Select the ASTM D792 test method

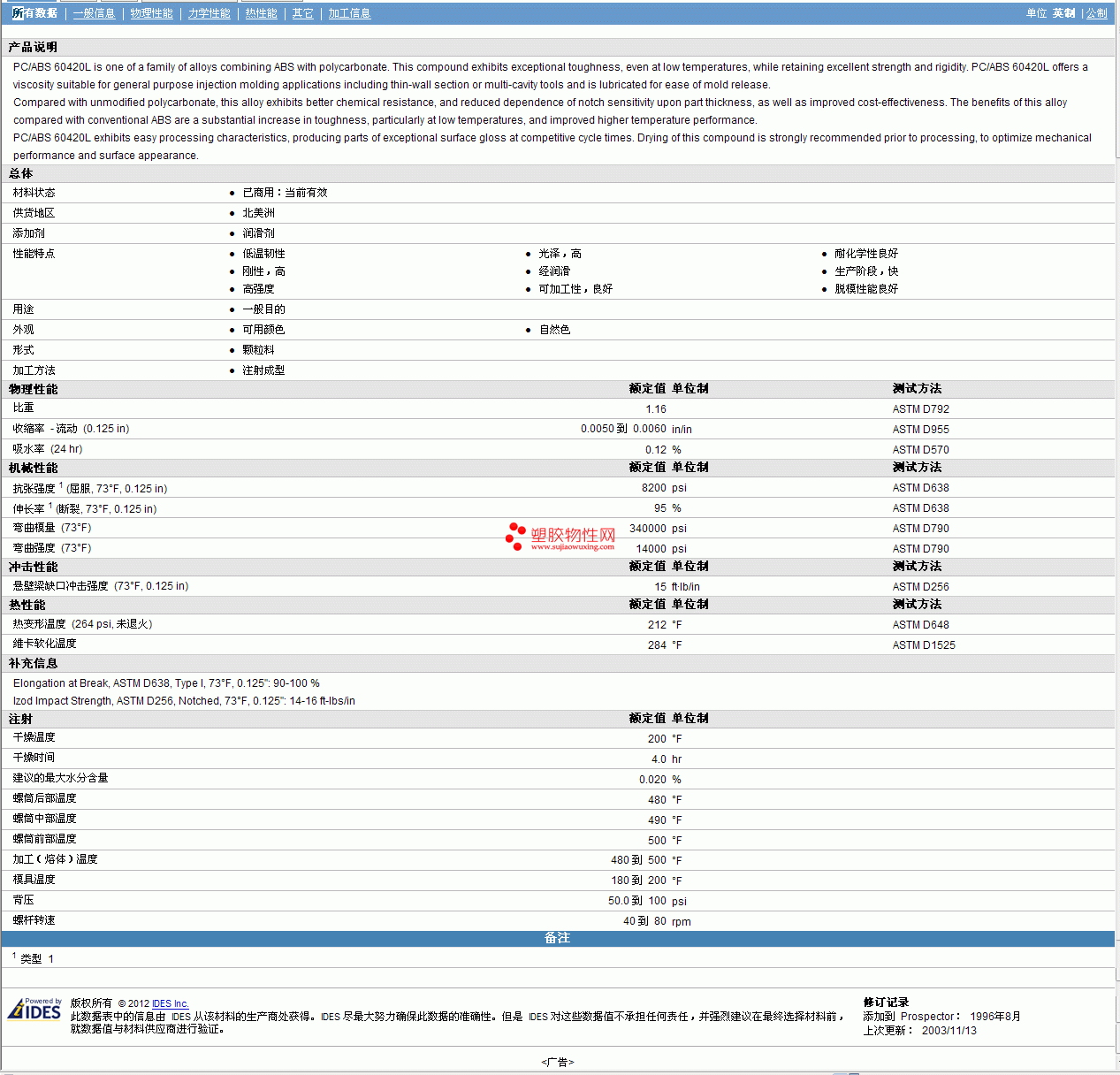[x=920, y=409]
